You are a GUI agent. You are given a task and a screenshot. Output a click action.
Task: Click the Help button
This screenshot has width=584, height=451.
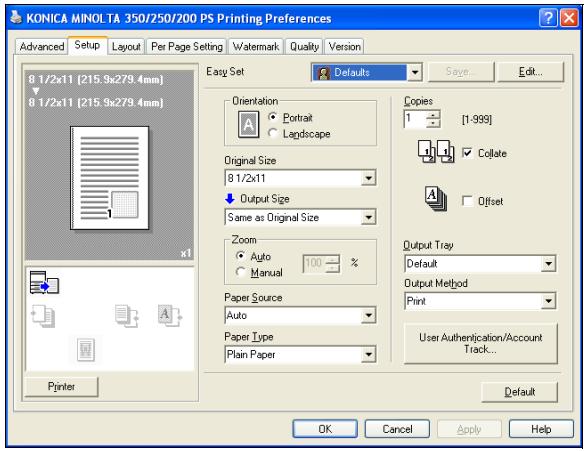(541, 429)
